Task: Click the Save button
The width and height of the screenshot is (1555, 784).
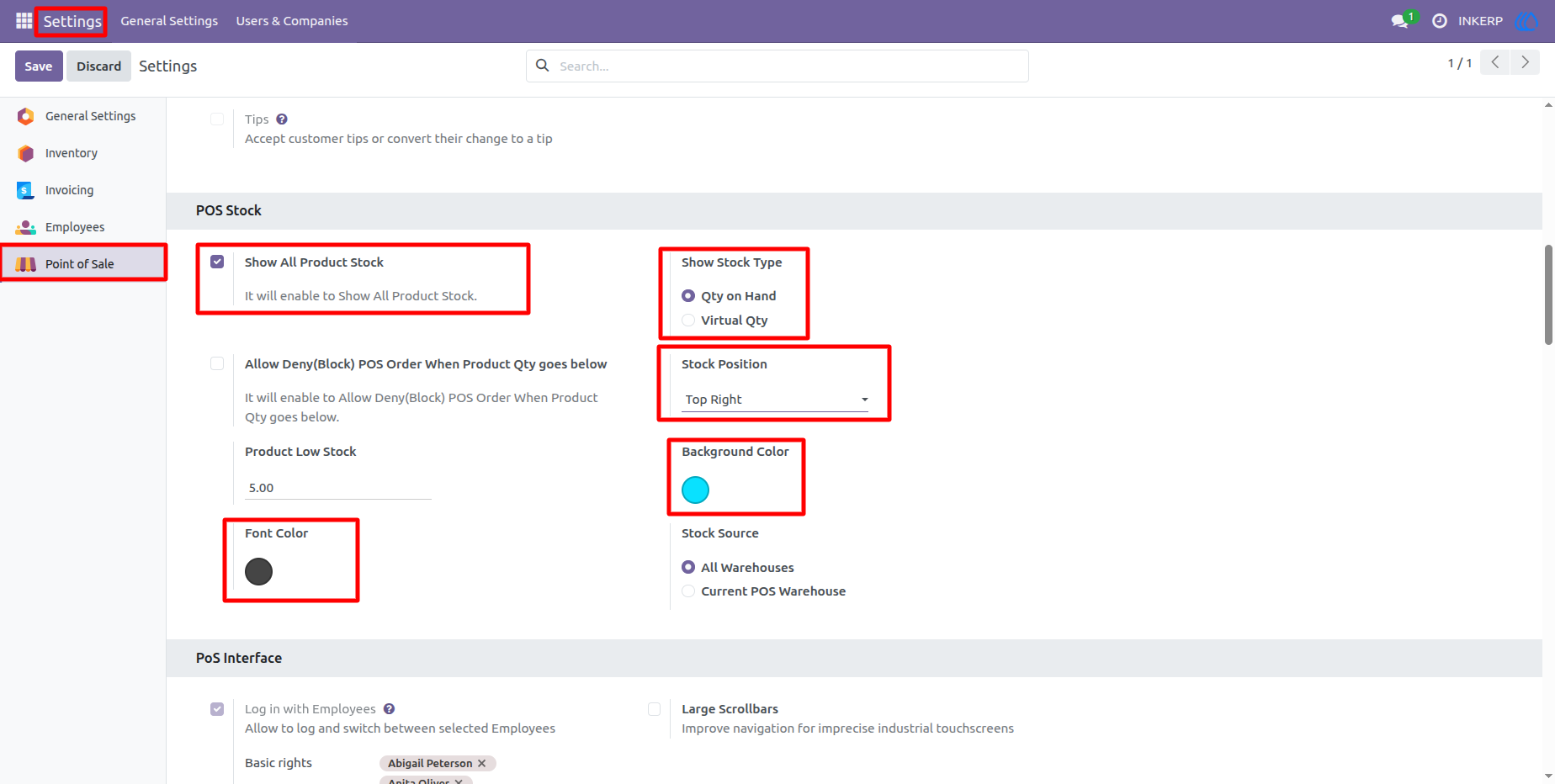Action: 39,66
